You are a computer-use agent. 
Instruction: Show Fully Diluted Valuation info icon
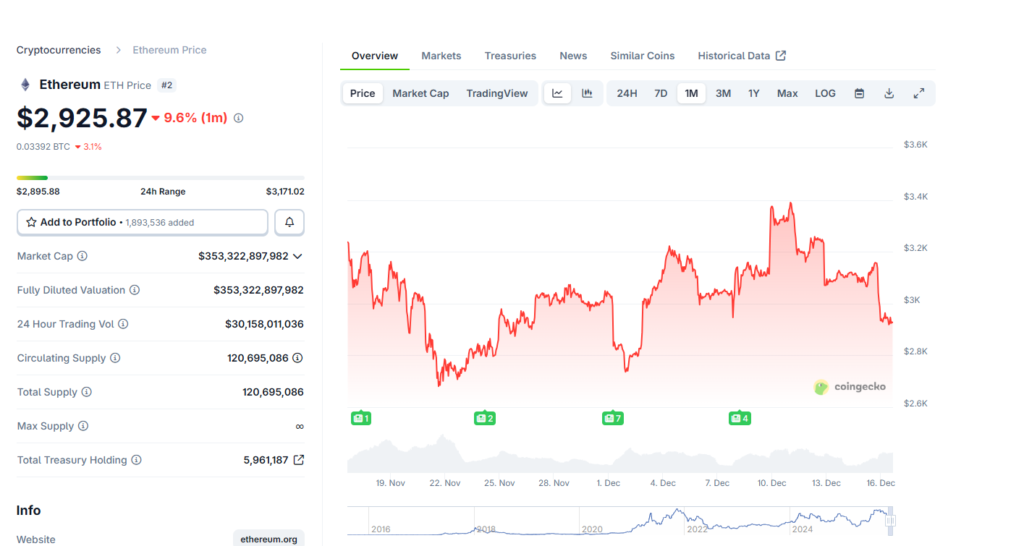tap(135, 290)
